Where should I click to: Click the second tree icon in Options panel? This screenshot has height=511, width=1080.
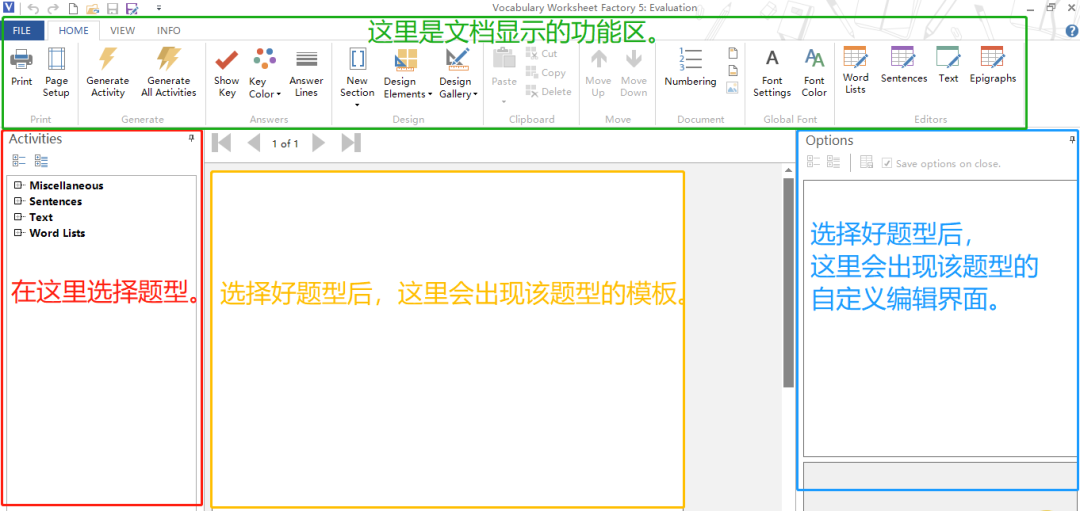(833, 162)
